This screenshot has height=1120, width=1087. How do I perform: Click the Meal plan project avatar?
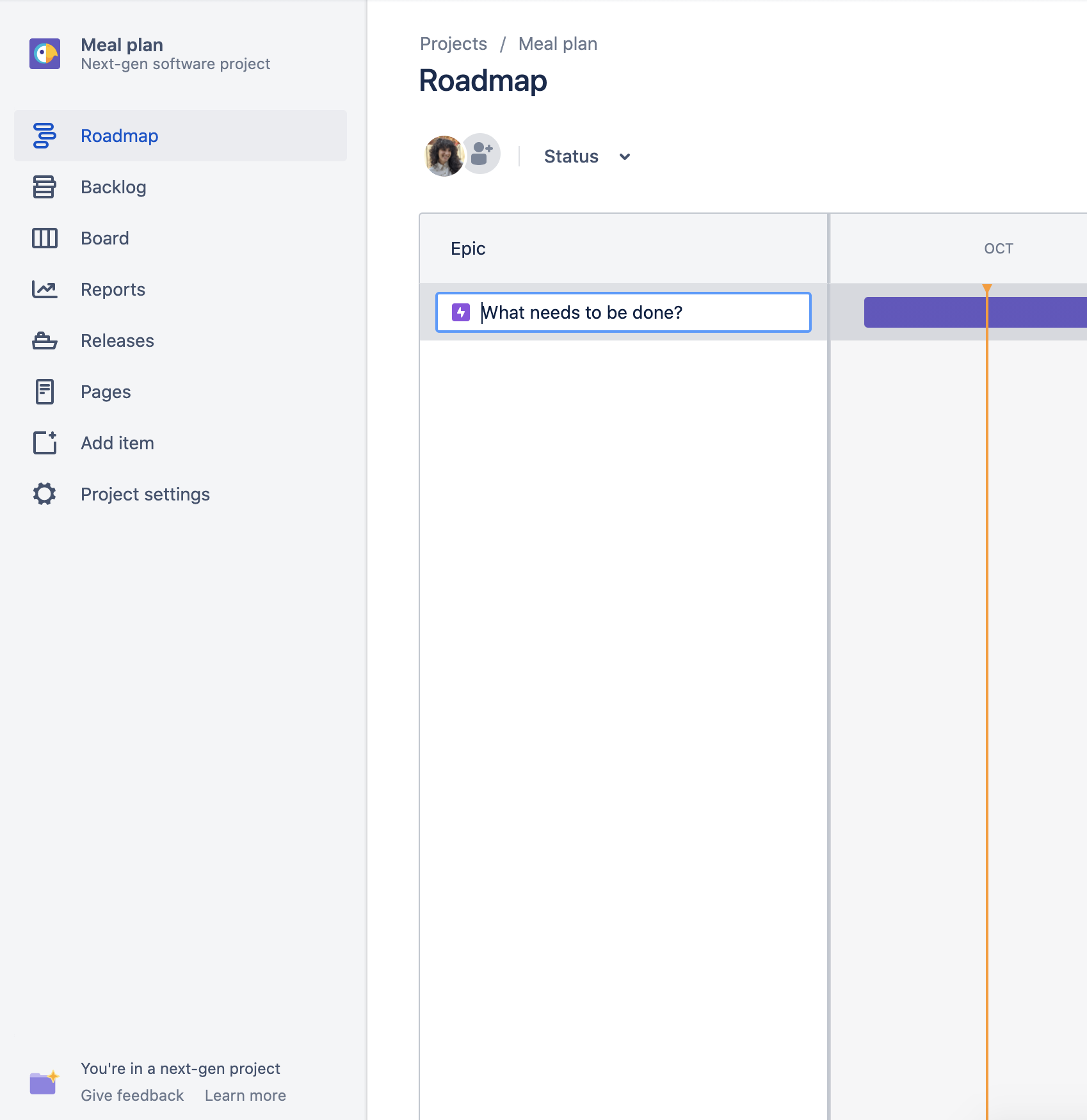click(44, 54)
